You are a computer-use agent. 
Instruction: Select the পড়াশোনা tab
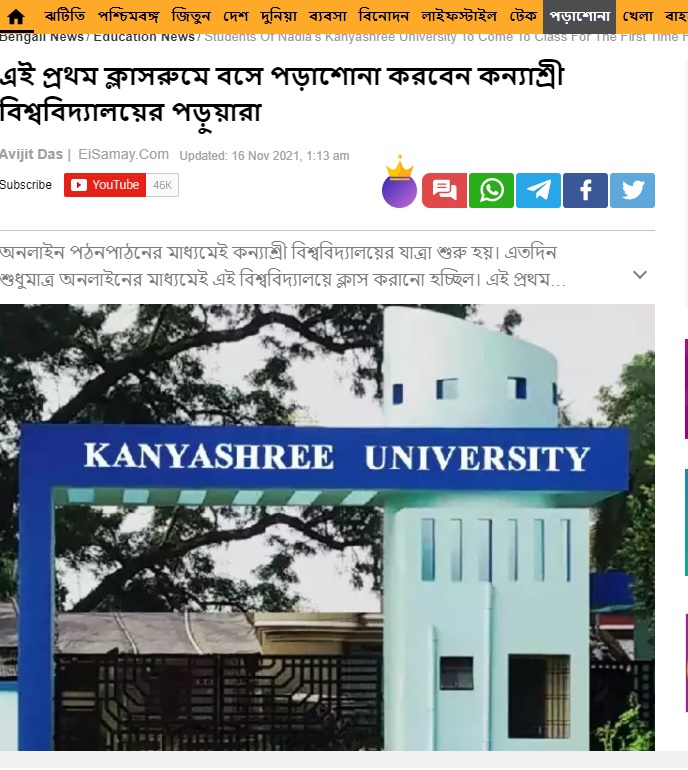click(579, 16)
